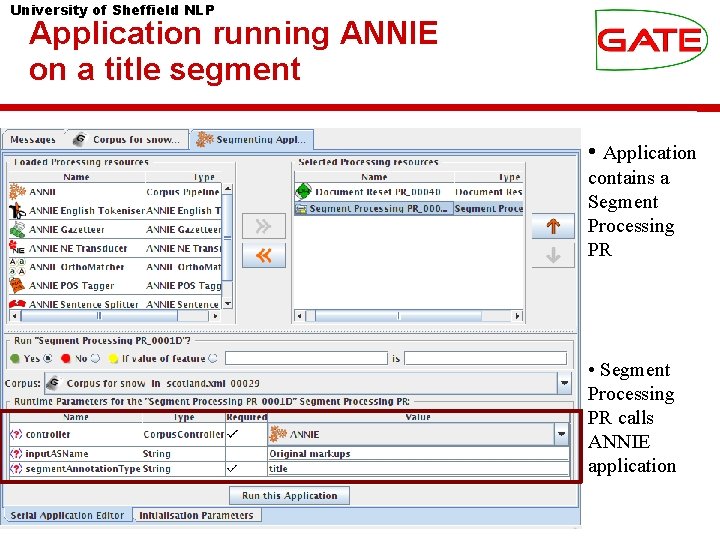This screenshot has height=540, width=720.
Task: Click the segmentAnnotationType value title
Action: tap(418, 469)
